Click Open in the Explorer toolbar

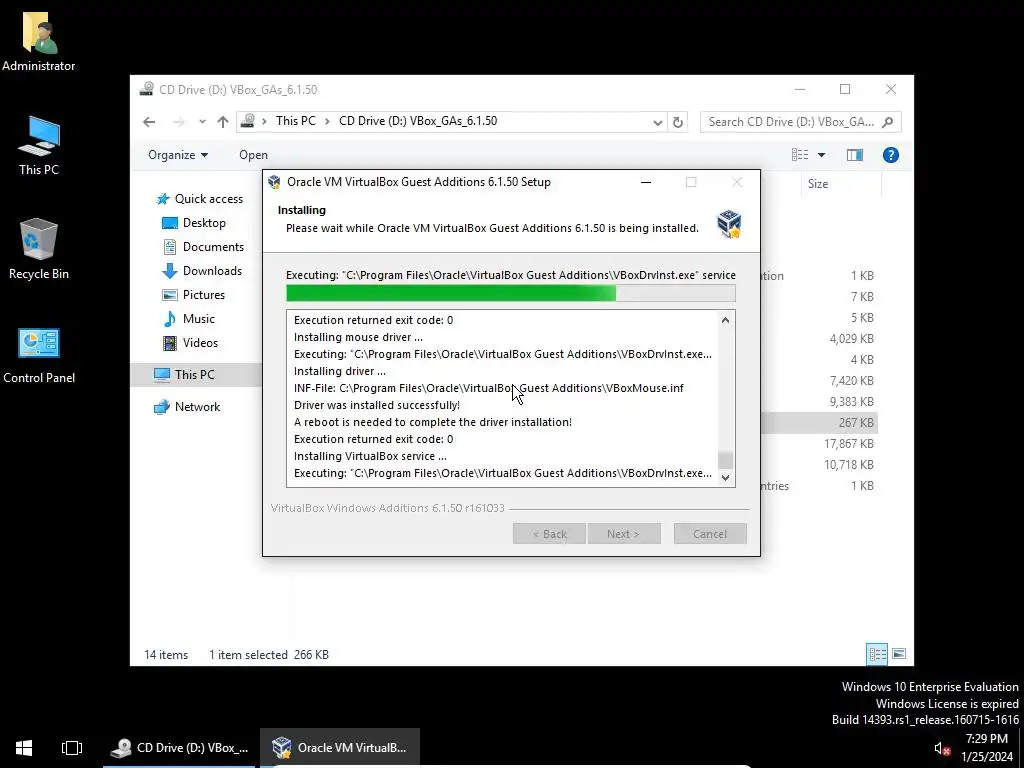(x=253, y=155)
